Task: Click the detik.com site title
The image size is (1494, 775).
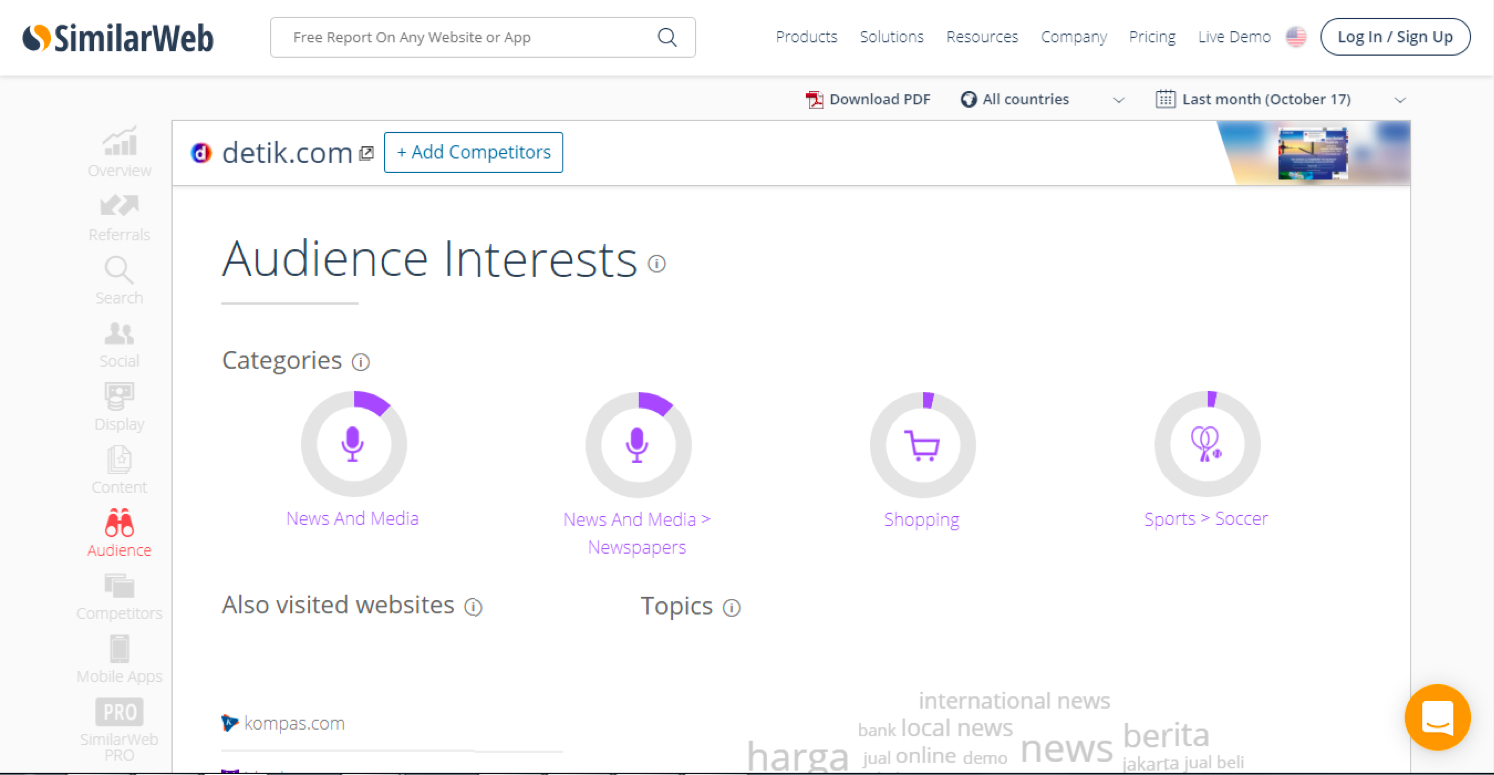Action: point(287,153)
